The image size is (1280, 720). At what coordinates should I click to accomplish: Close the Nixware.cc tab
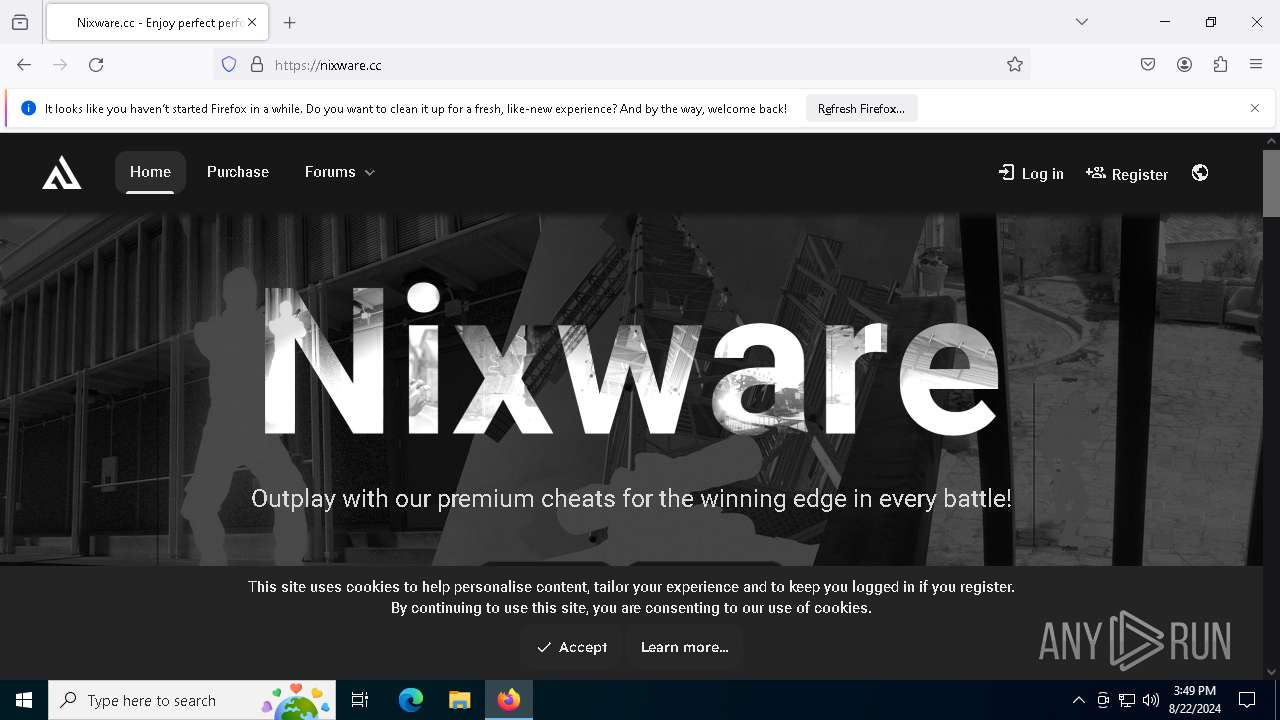click(x=252, y=22)
